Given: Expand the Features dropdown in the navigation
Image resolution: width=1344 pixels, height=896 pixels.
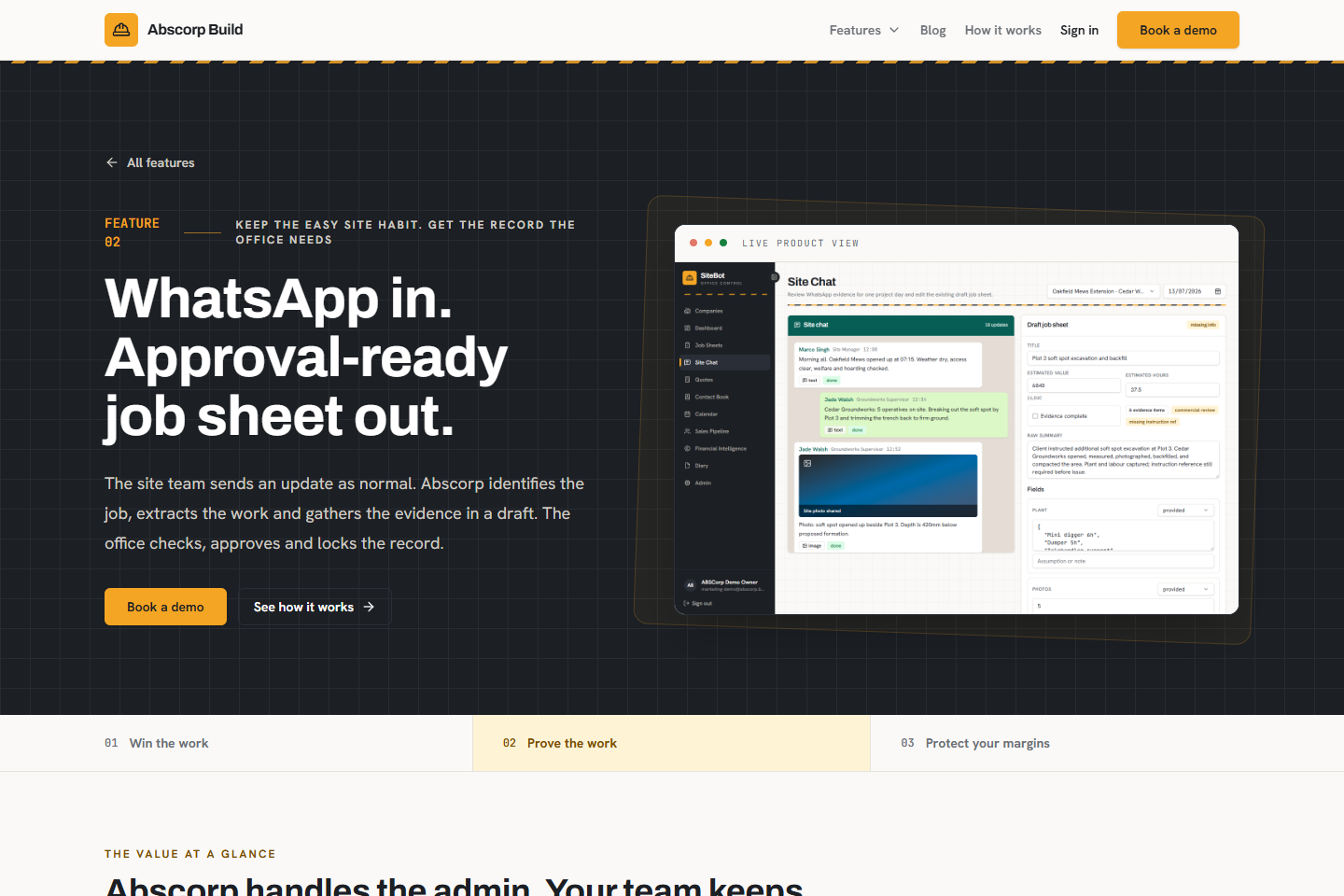Looking at the screenshot, I should [864, 30].
